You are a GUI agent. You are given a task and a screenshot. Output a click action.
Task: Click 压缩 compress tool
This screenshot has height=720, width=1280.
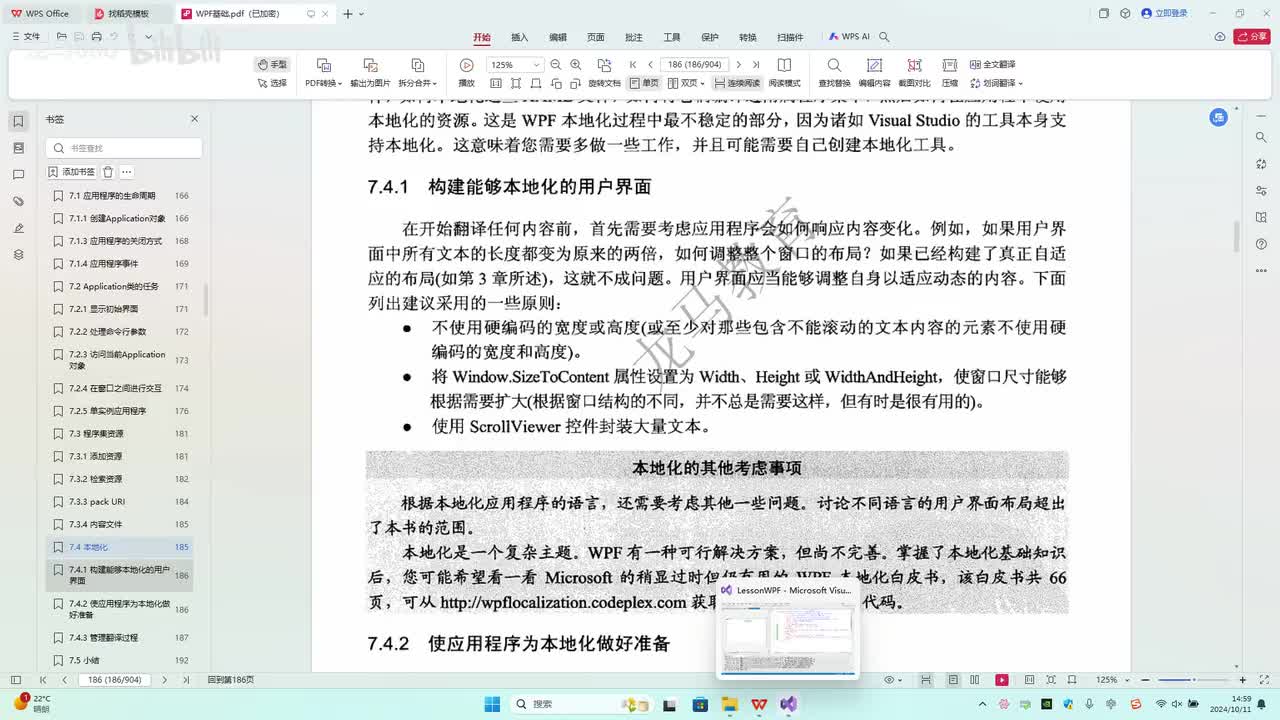[x=950, y=72]
